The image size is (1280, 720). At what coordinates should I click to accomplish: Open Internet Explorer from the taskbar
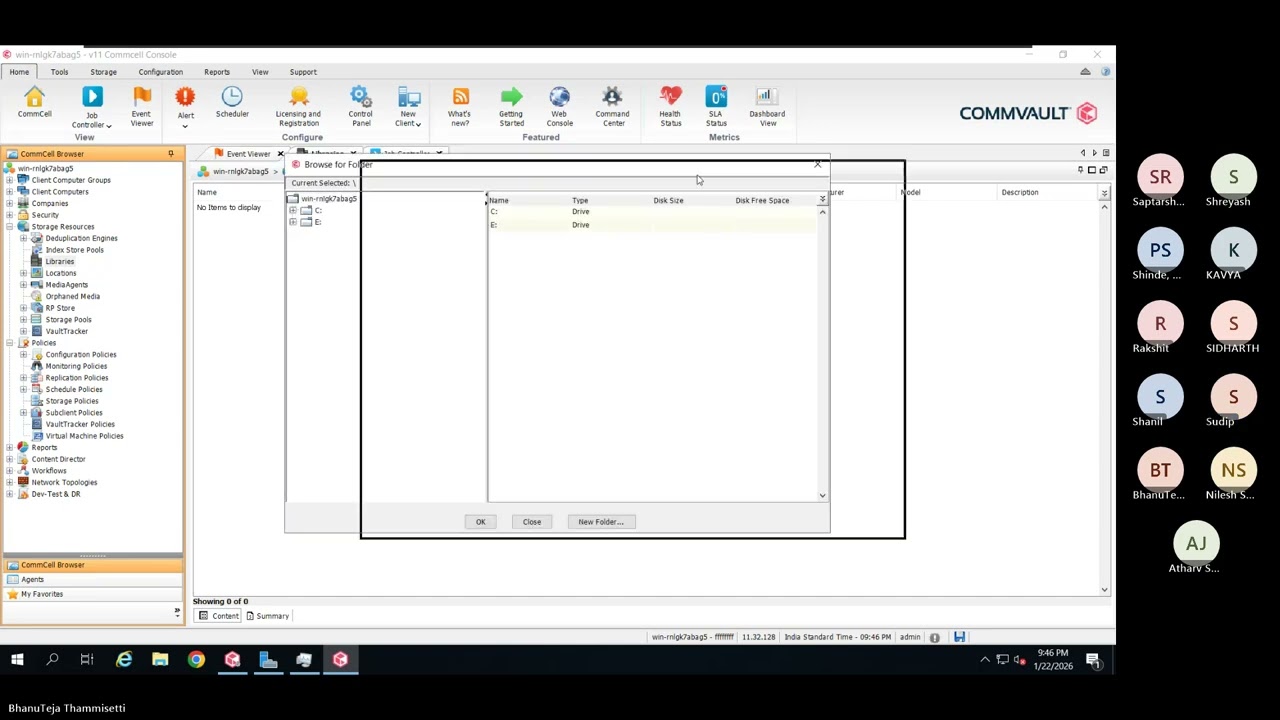(124, 659)
